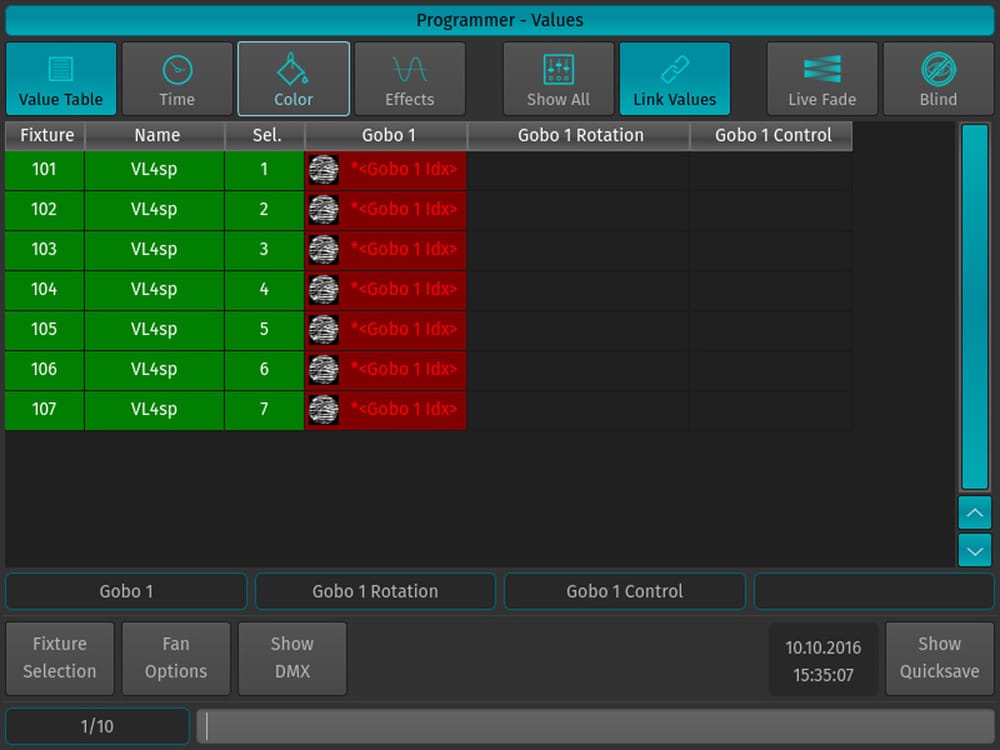Toggle Blind mode on
This screenshot has height=750, width=1000.
(x=938, y=79)
